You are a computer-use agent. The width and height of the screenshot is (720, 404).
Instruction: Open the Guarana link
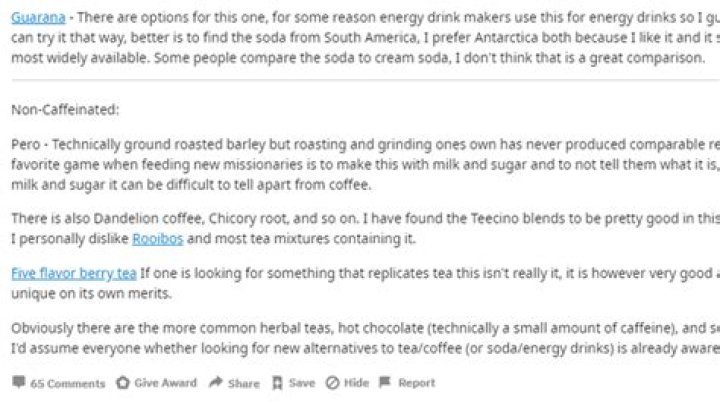coord(39,17)
